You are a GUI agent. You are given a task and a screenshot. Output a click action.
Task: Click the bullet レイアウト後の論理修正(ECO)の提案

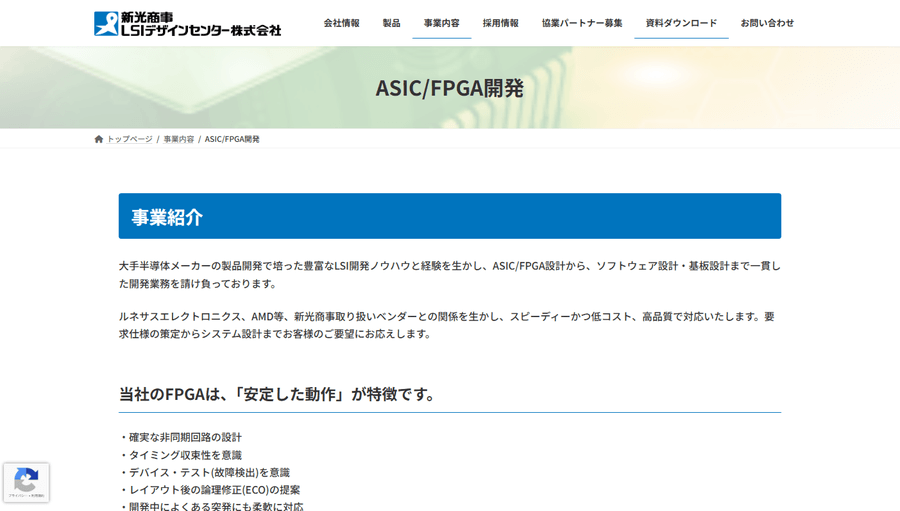(210, 490)
